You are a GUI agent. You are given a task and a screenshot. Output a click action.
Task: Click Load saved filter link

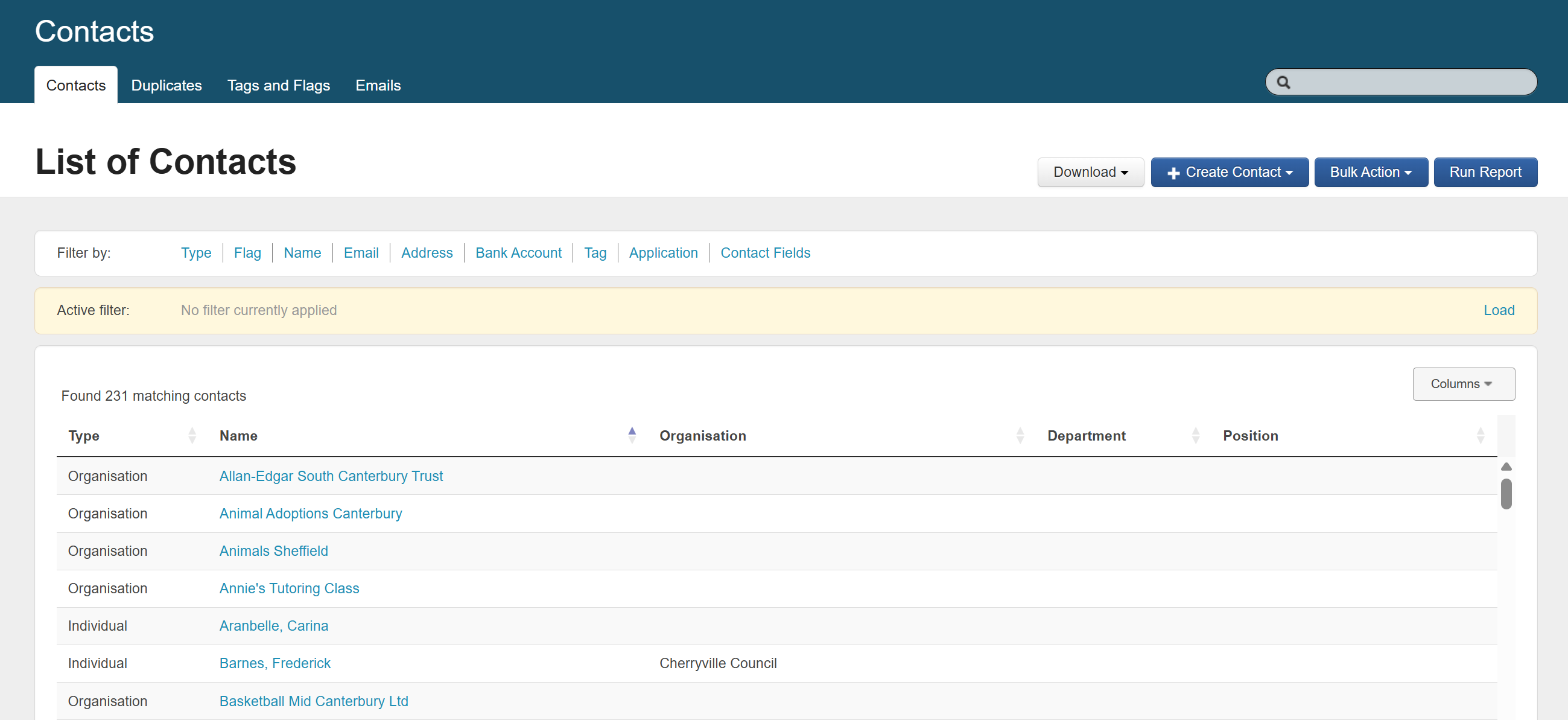pyautogui.click(x=1499, y=310)
